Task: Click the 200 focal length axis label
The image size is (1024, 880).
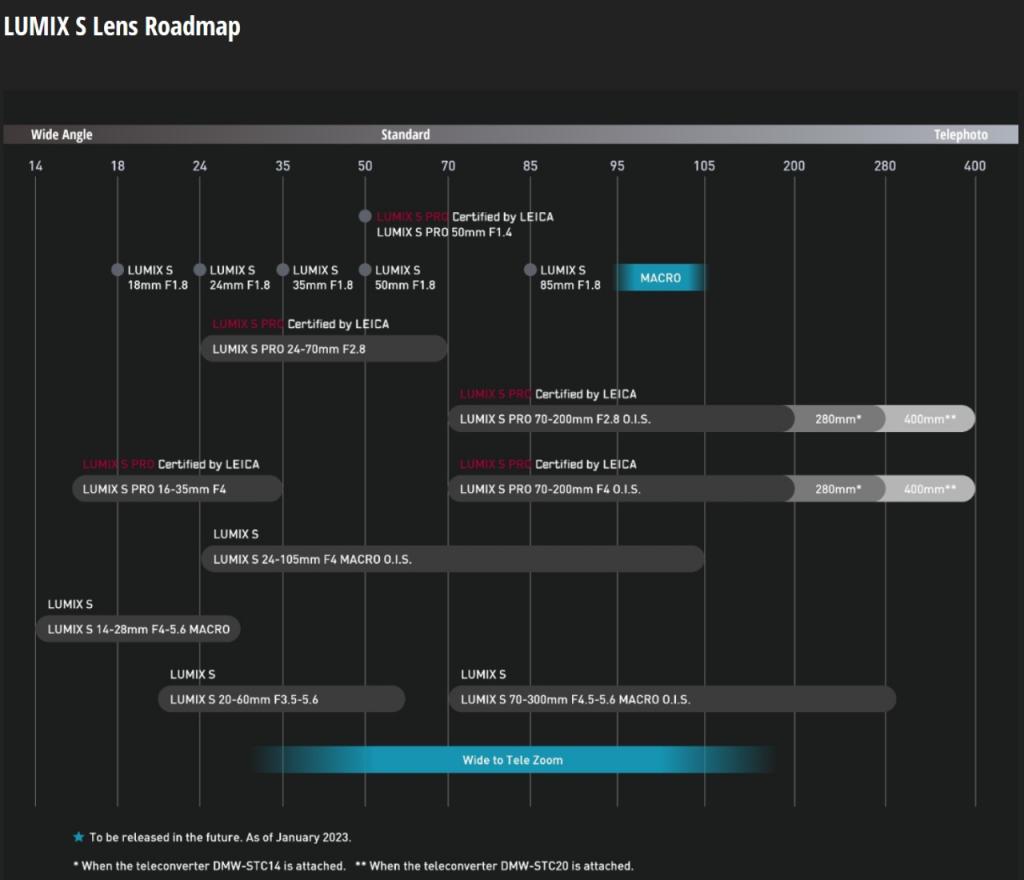Action: point(794,166)
